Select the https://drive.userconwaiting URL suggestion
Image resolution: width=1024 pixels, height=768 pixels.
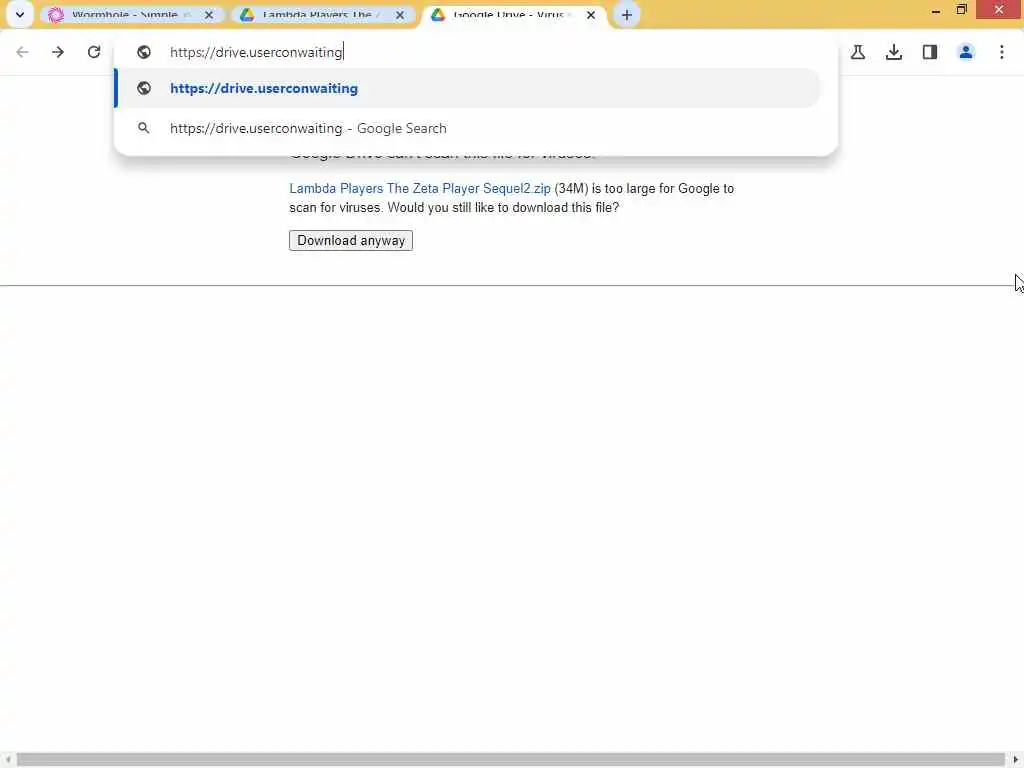pos(468,88)
